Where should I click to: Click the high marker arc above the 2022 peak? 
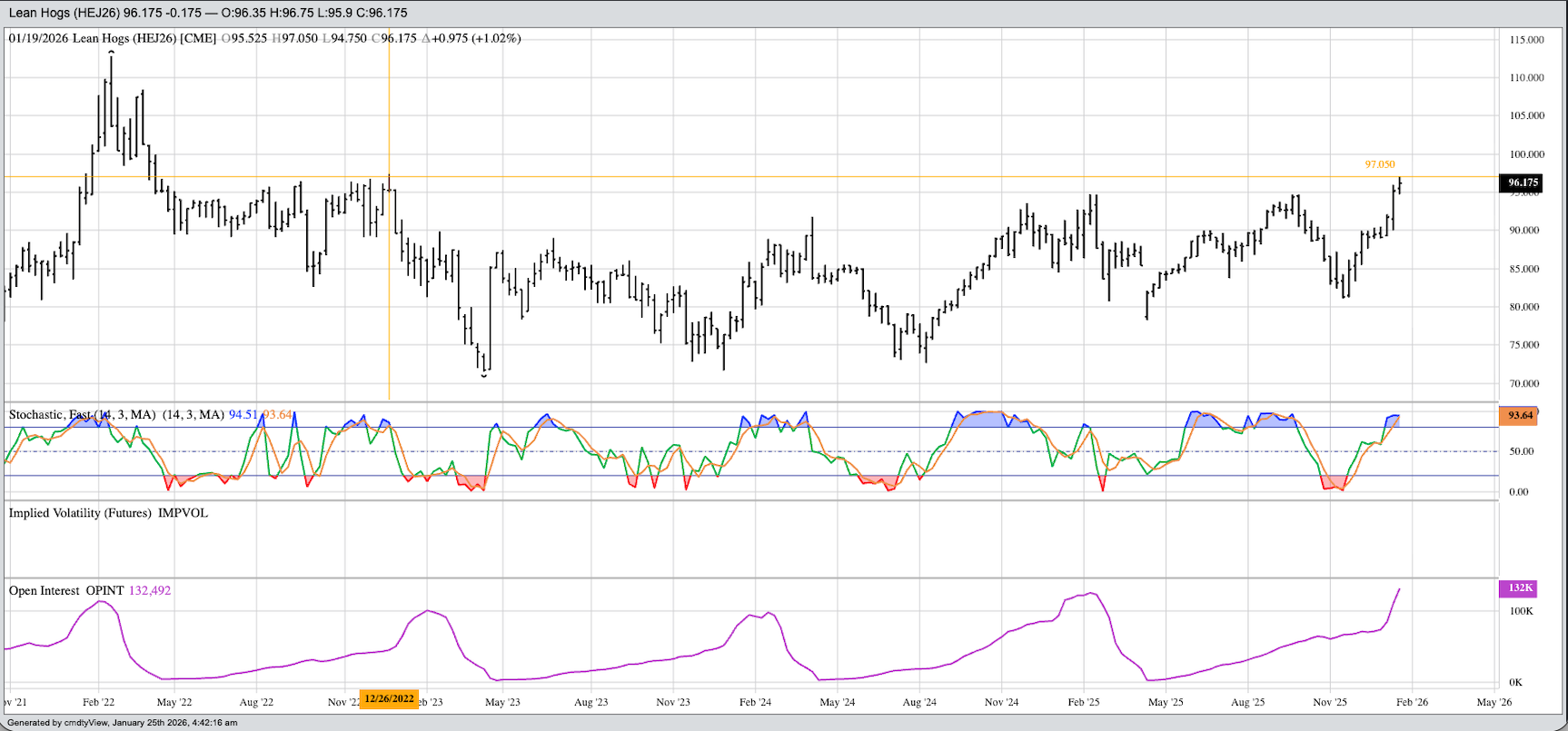tap(112, 53)
